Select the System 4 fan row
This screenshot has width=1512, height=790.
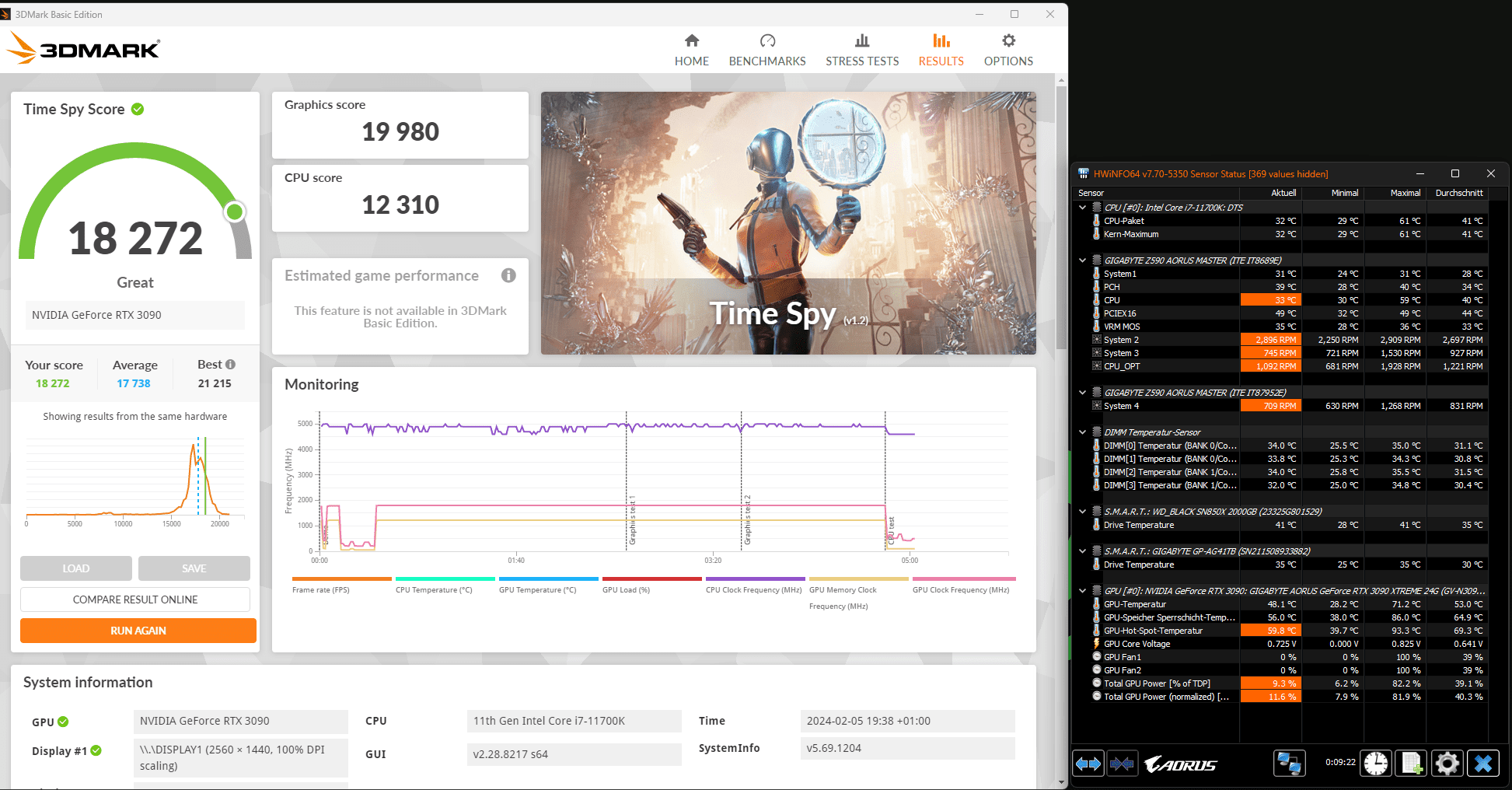[1281, 406]
